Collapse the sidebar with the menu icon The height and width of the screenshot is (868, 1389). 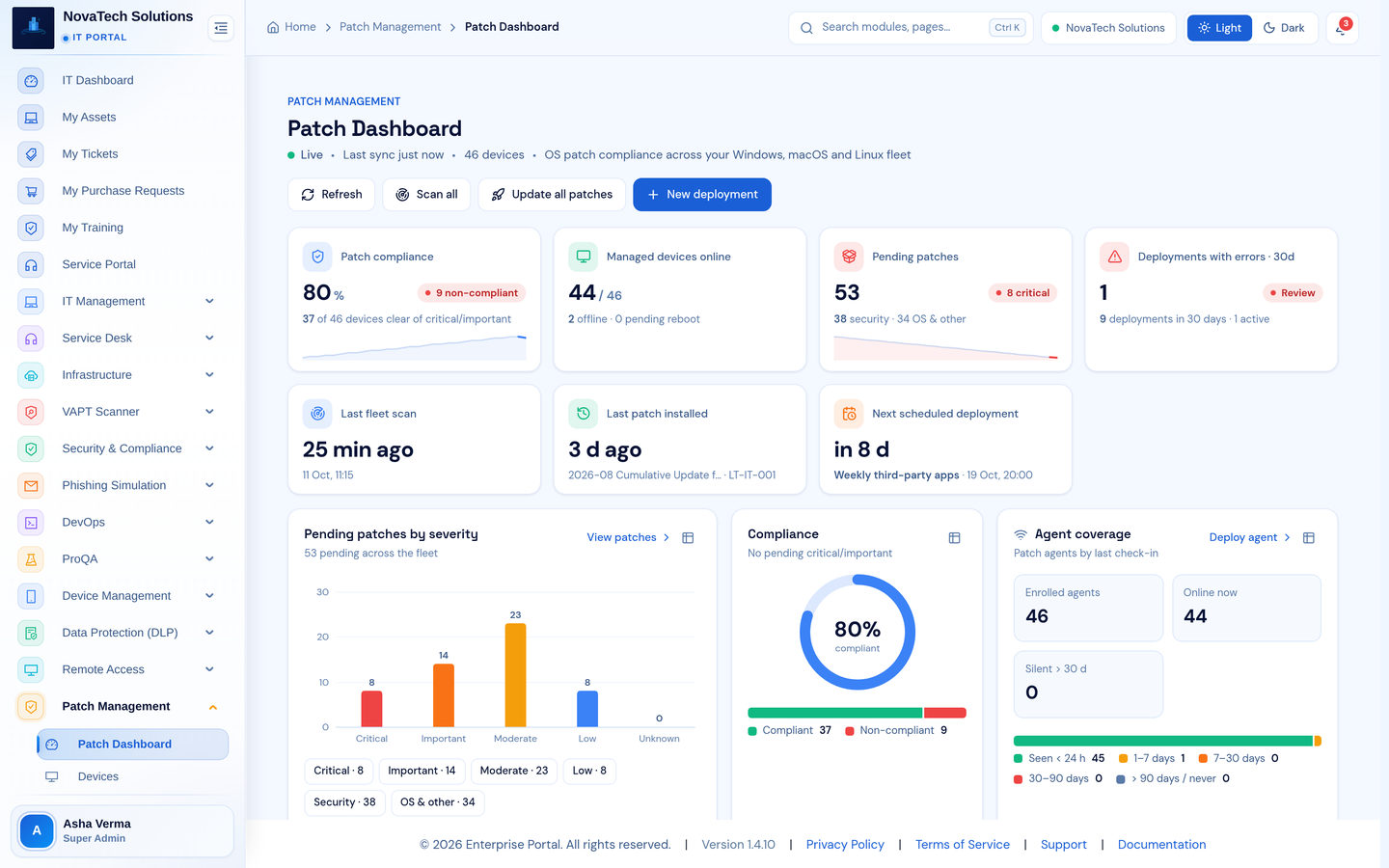point(221,28)
